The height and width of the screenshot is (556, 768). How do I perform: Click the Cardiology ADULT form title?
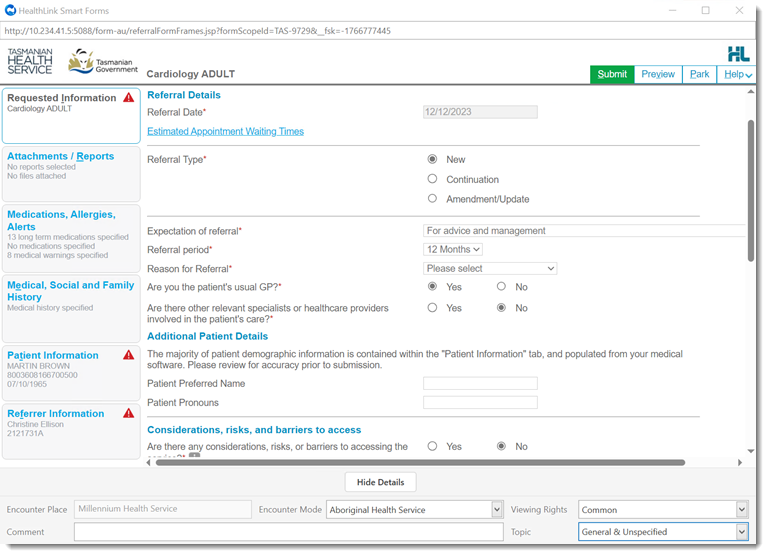191,74
